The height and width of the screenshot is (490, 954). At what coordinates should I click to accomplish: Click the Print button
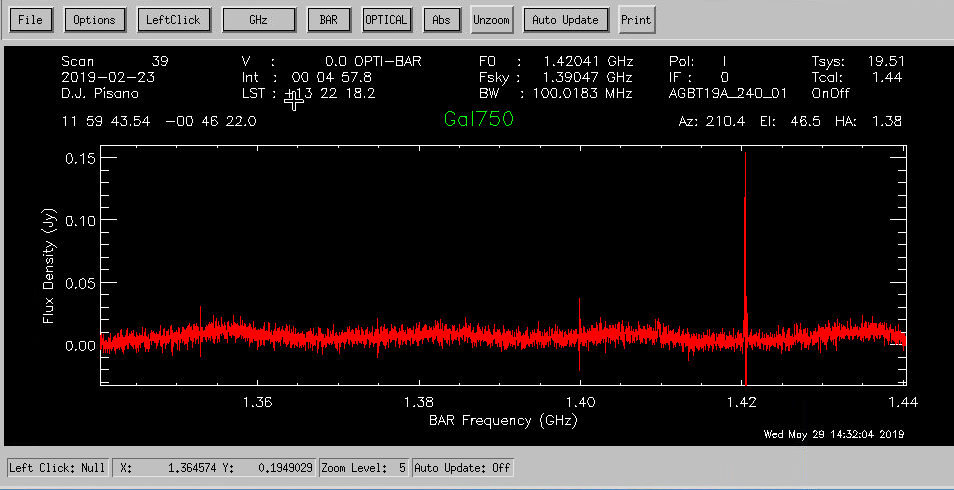click(x=635, y=19)
